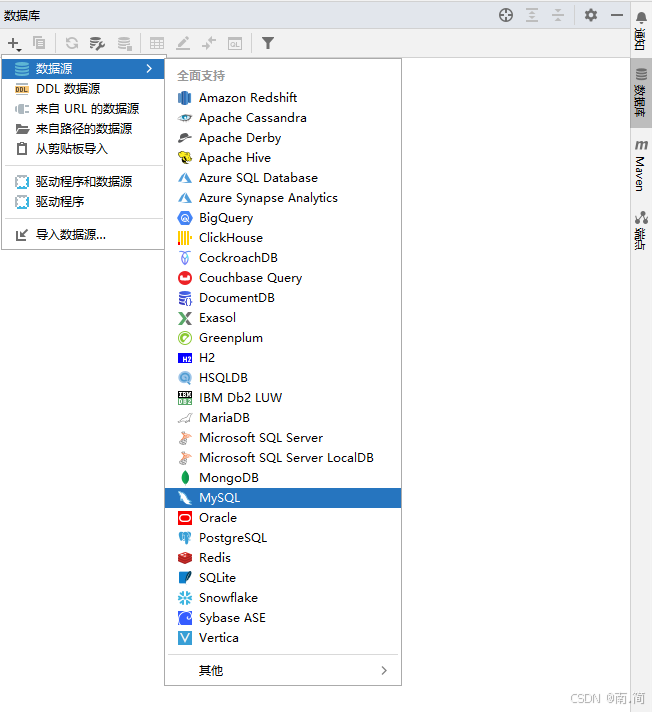Select Apache Hive data source
Screen dimensions: 652x712
point(283,158)
